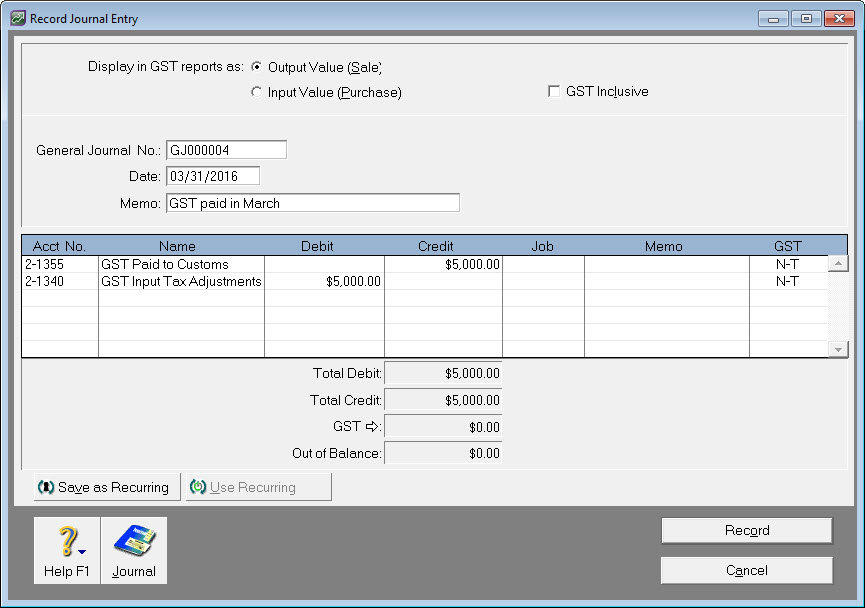Click the Memo field with GST paid in March
This screenshot has width=865, height=608.
coord(312,203)
